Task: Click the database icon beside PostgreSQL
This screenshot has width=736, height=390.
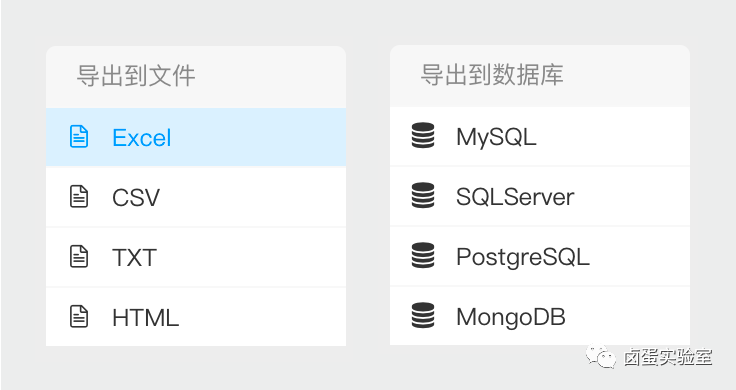Action: 423,255
